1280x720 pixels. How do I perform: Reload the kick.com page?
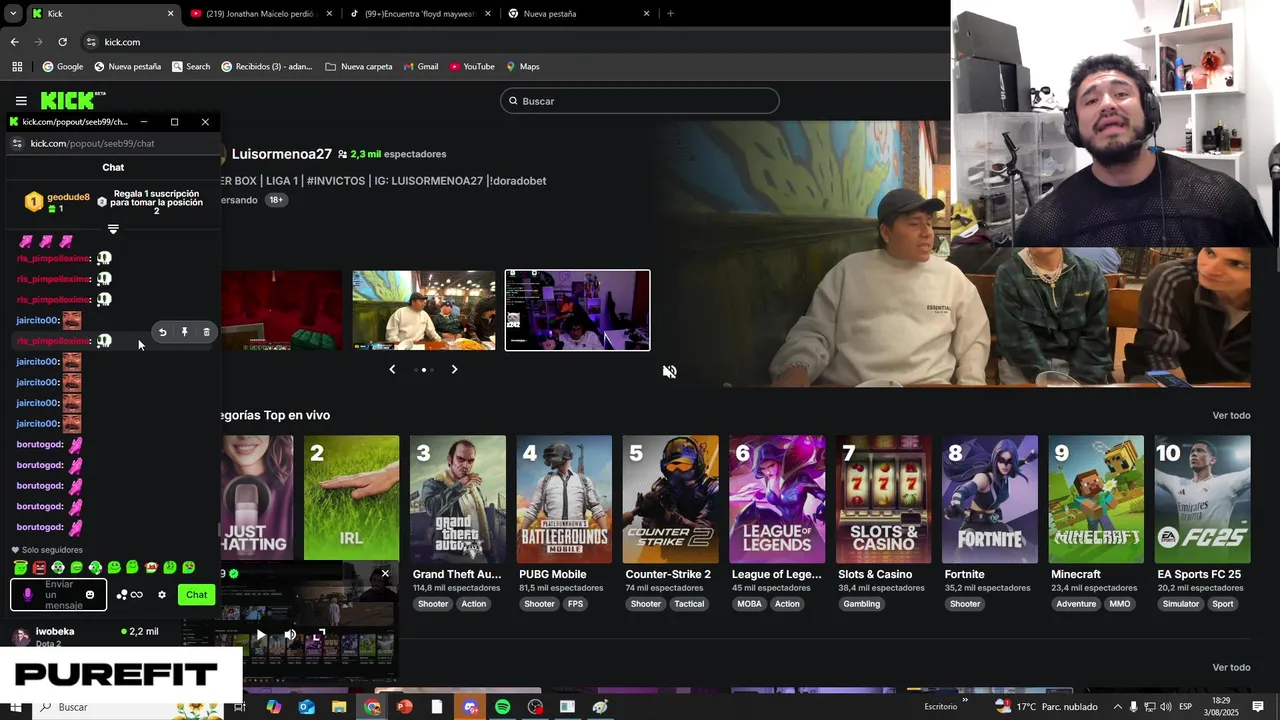point(62,42)
